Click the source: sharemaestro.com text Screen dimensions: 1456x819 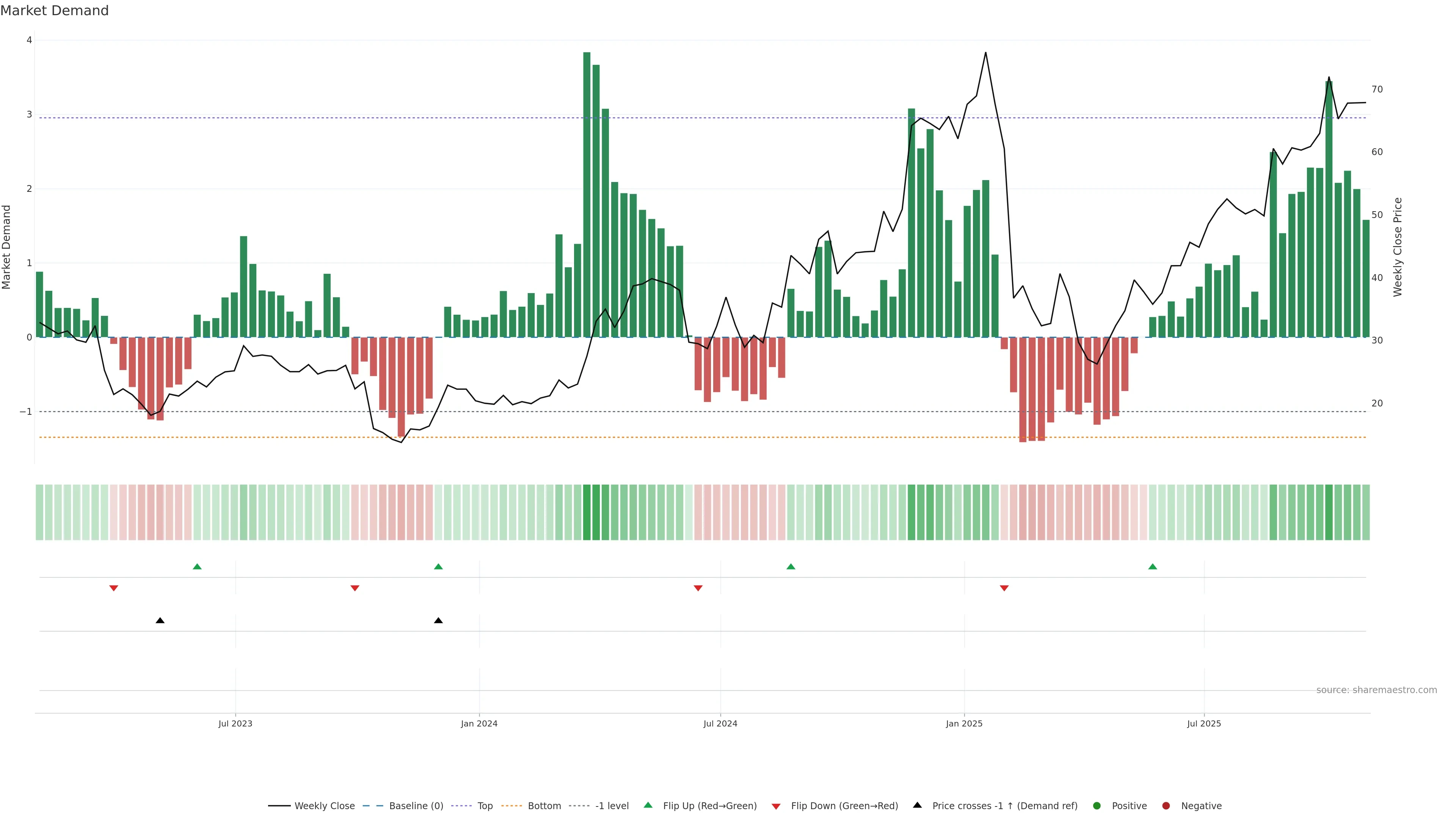pos(1376,690)
